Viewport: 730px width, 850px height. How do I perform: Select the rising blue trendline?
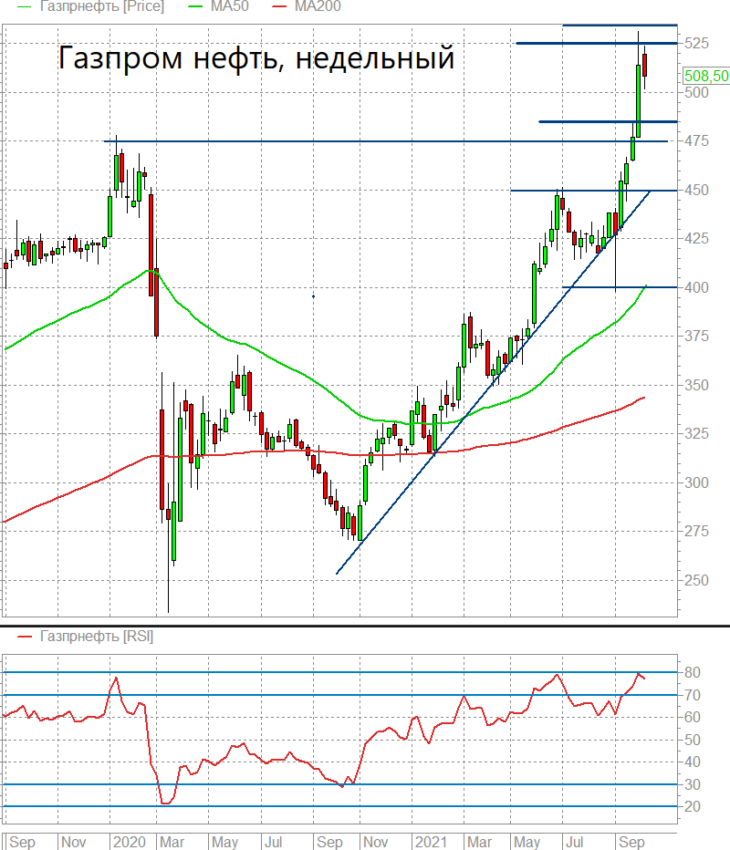493,382
